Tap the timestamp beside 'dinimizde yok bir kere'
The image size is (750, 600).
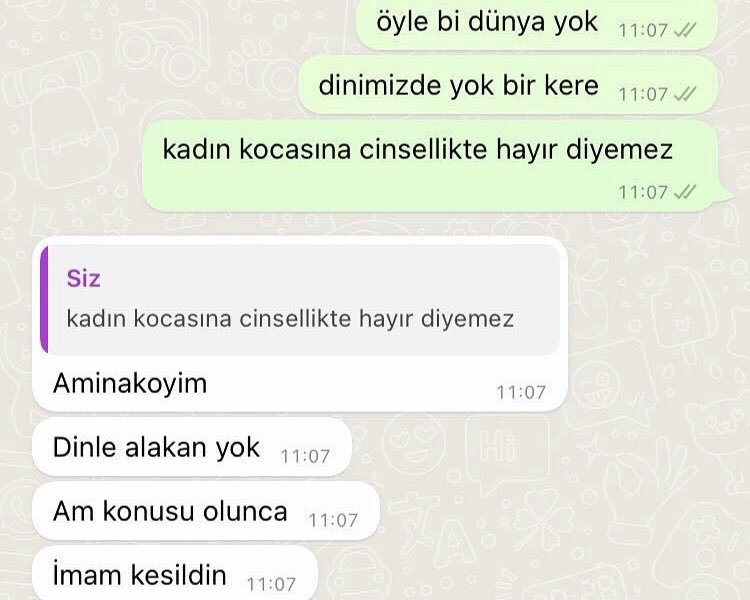pyautogui.click(x=643, y=94)
